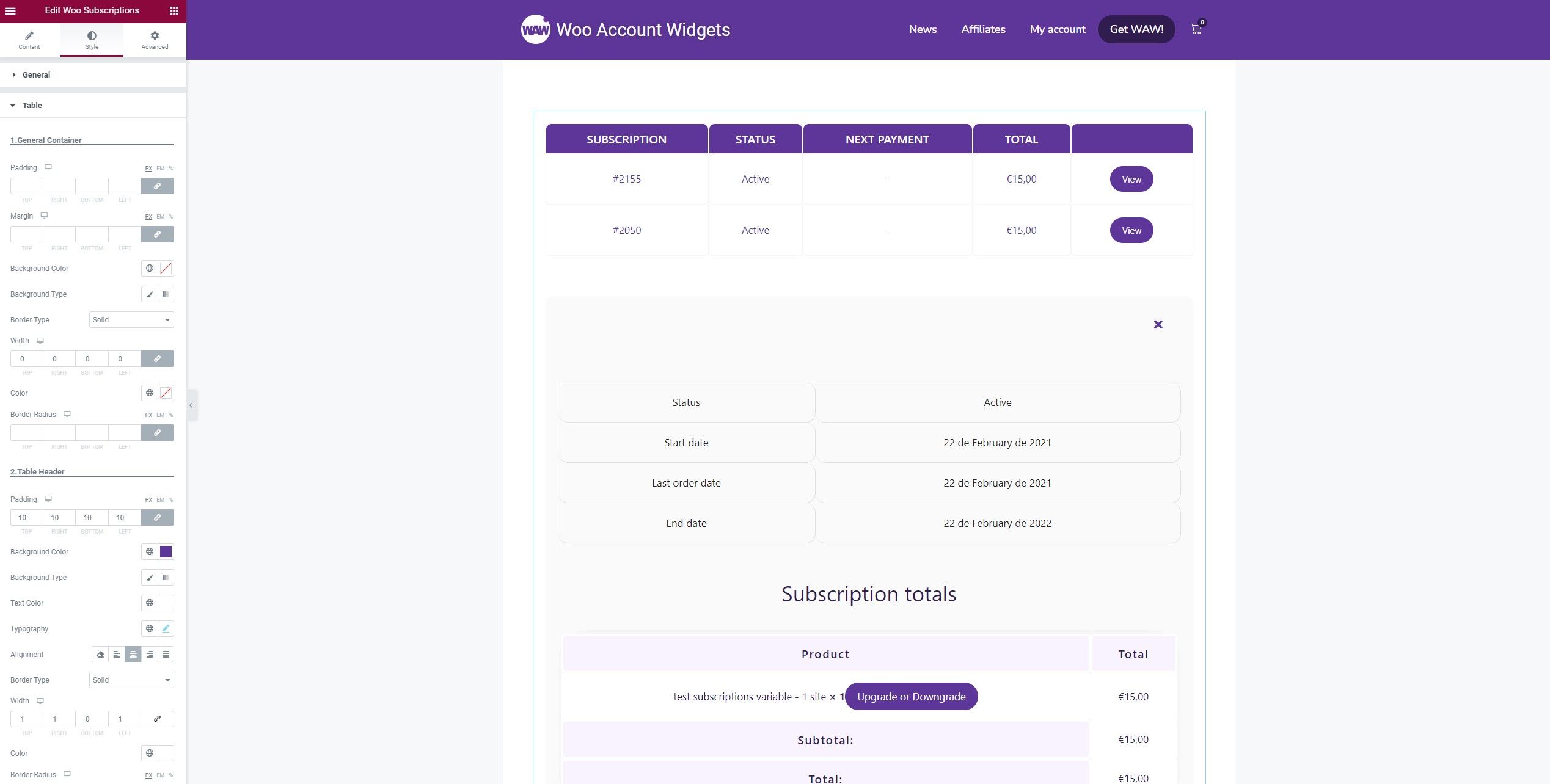Image resolution: width=1550 pixels, height=784 pixels.
Task: Toggle linked values for General Container Border Radius
Action: [x=157, y=432]
